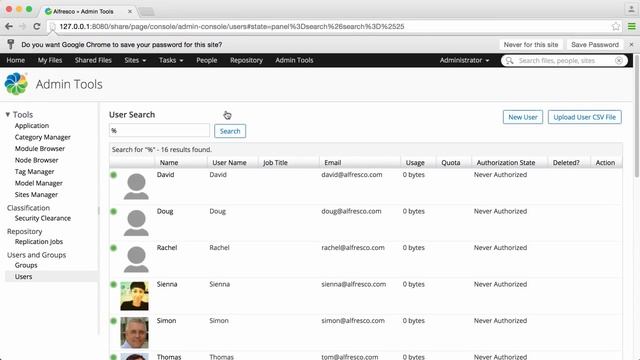Screen dimensions: 640x360
Task: Reload the page with the refresh icon
Action: click(37, 27)
